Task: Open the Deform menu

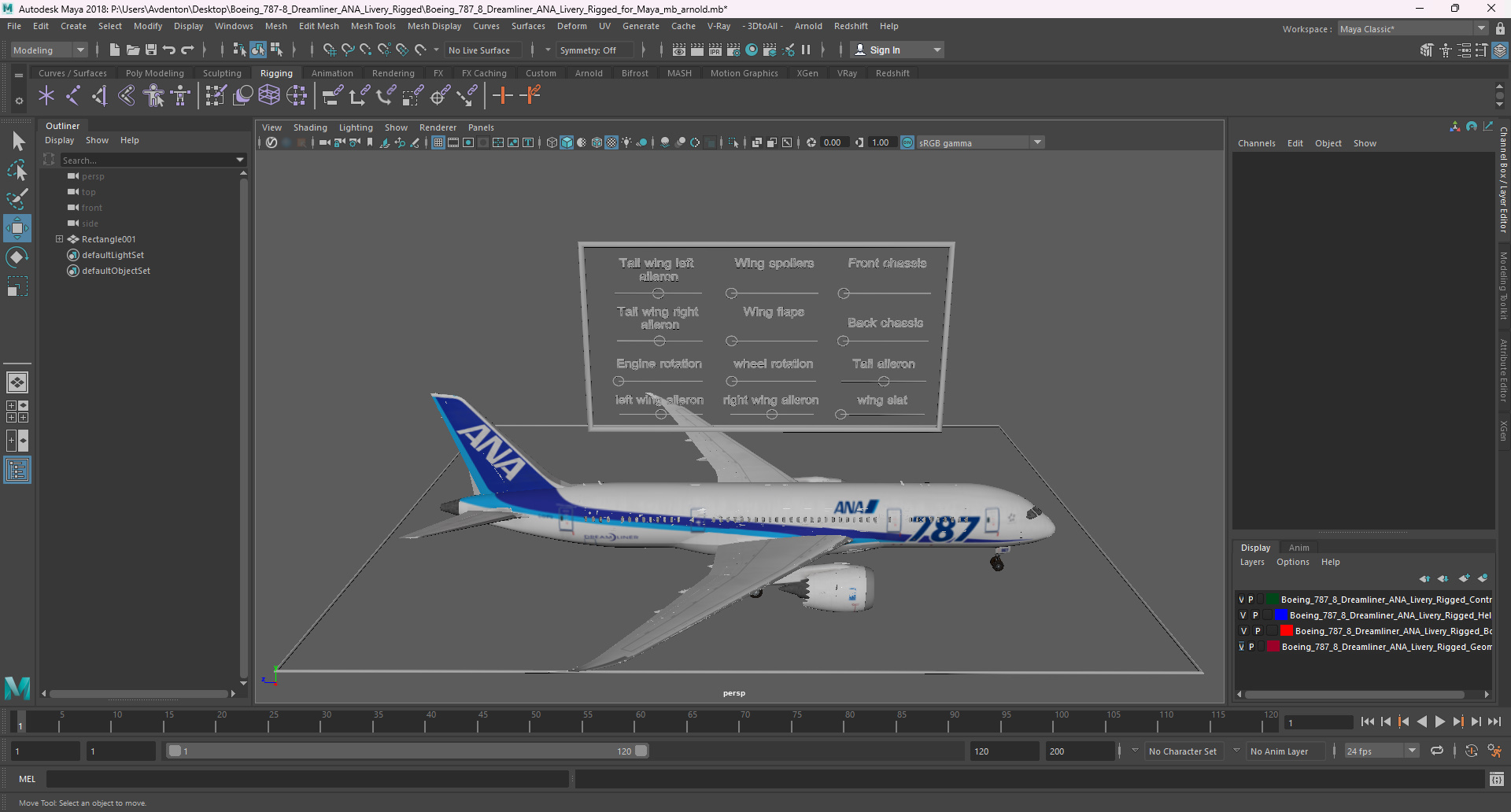Action: point(572,26)
